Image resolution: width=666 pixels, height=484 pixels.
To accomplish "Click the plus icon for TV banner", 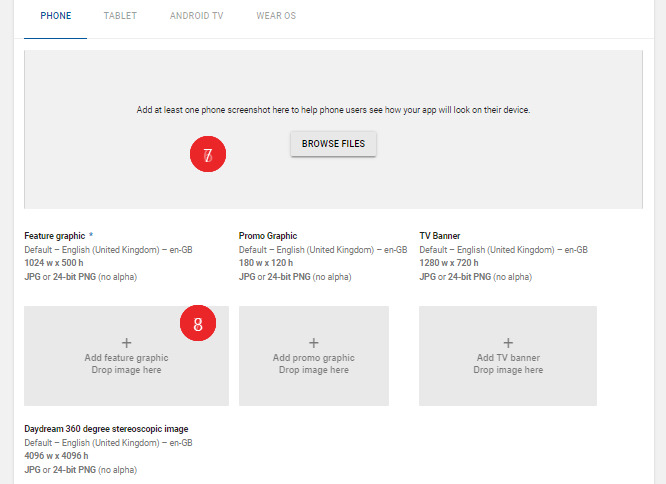I will tap(508, 343).
